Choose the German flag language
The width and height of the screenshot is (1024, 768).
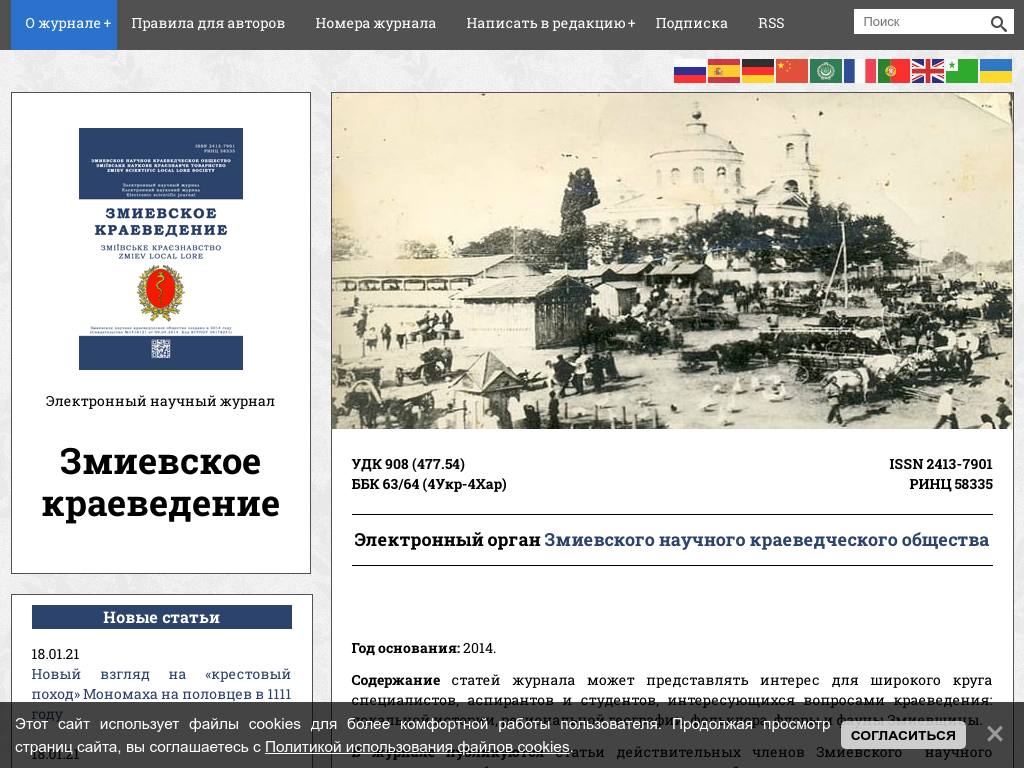pyautogui.click(x=758, y=71)
